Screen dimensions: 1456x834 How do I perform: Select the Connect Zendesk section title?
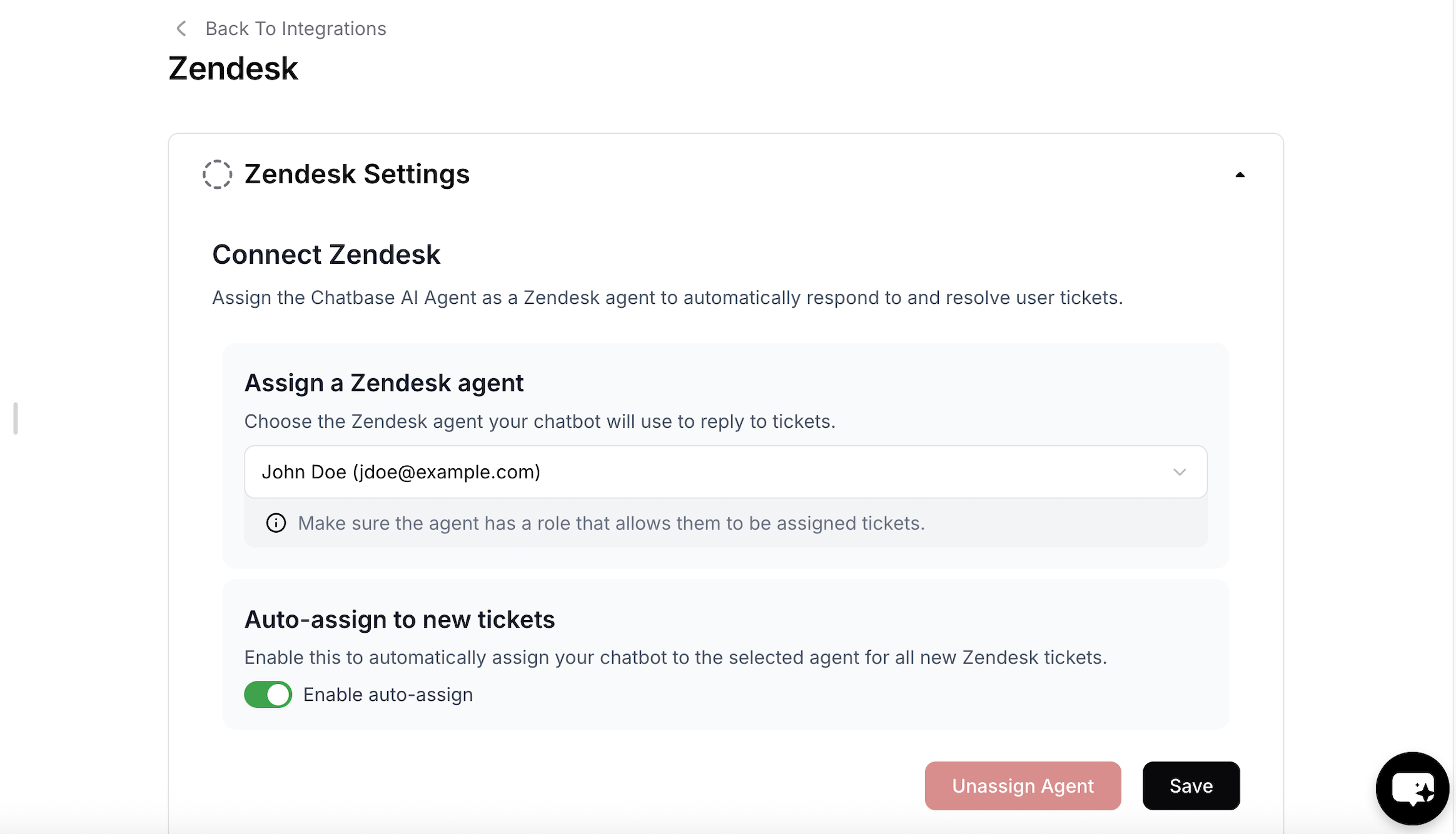pos(326,254)
